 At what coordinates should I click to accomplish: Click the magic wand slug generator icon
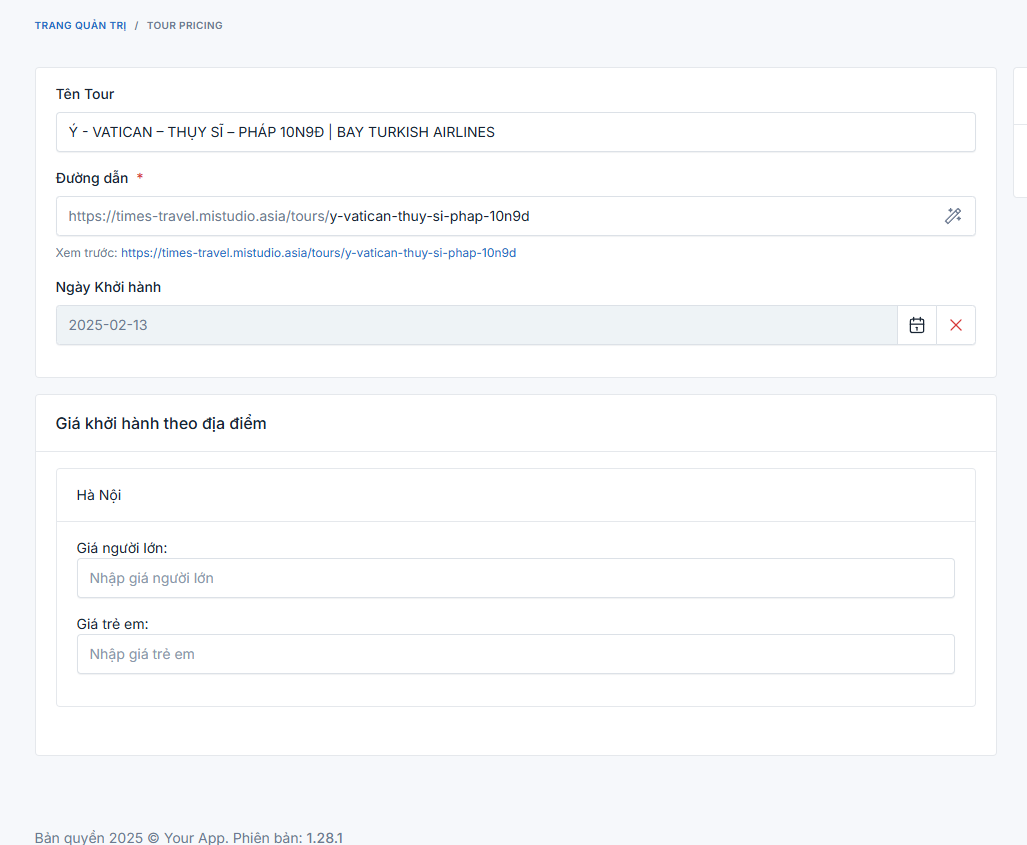coord(953,216)
